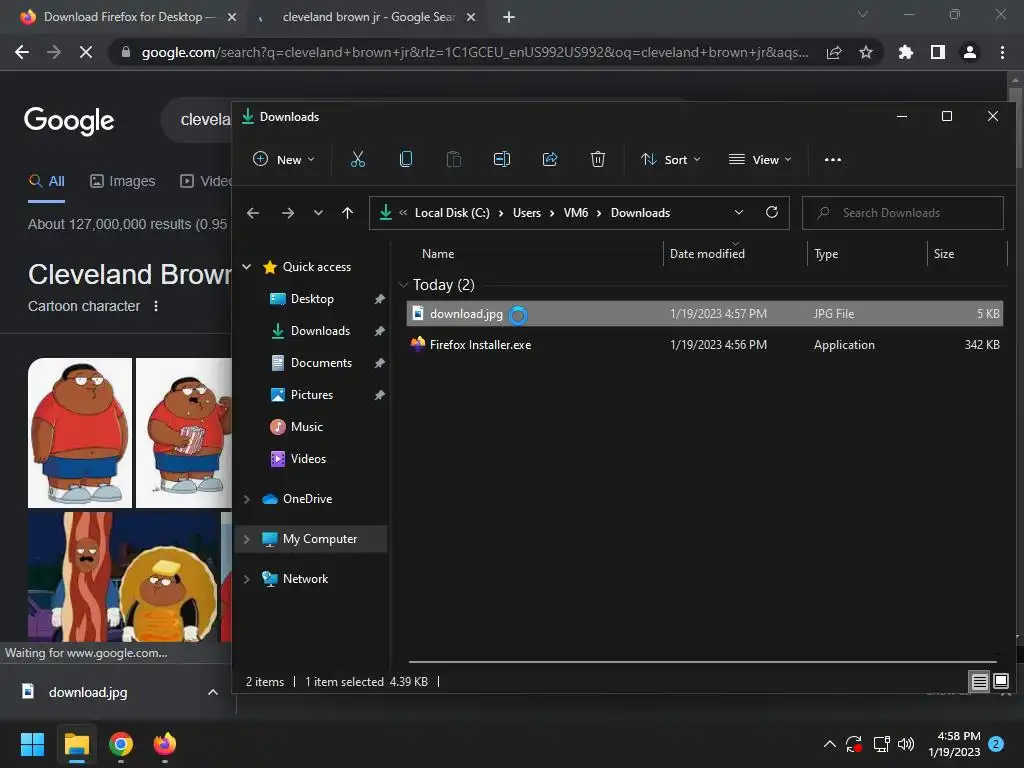
Task: Click the Delete trash icon in Explorer
Action: coord(598,159)
